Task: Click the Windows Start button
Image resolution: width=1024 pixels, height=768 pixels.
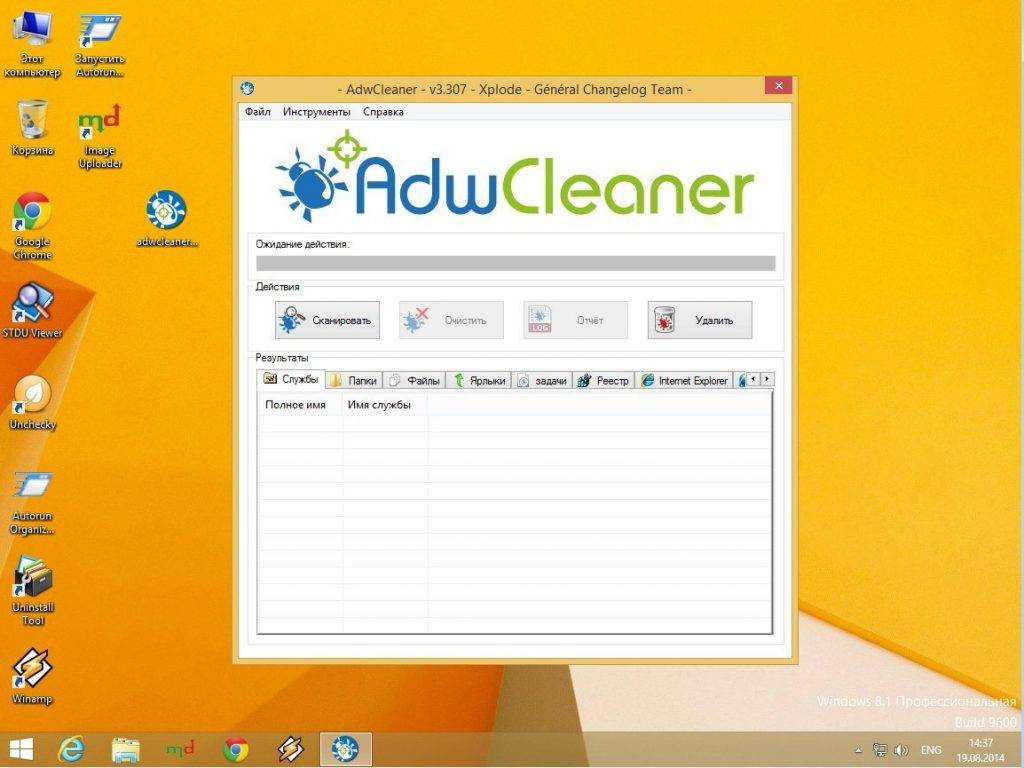Action: point(20,748)
